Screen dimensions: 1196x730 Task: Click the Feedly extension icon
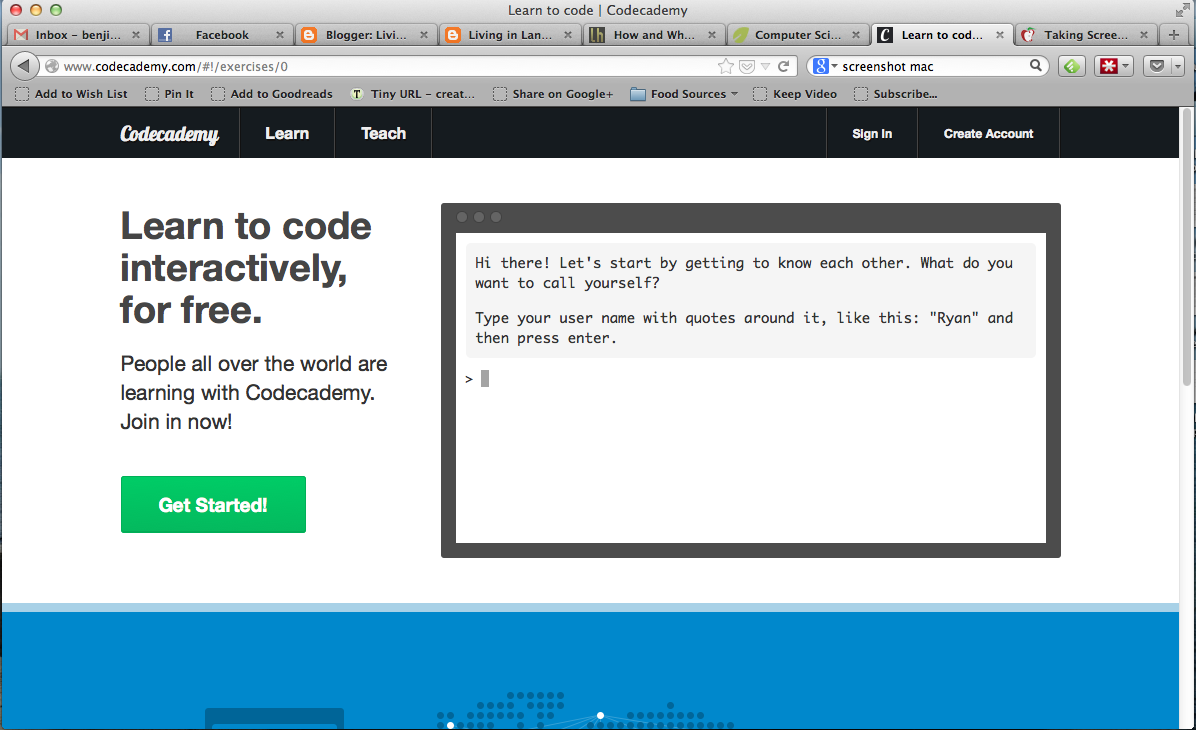[1070, 65]
